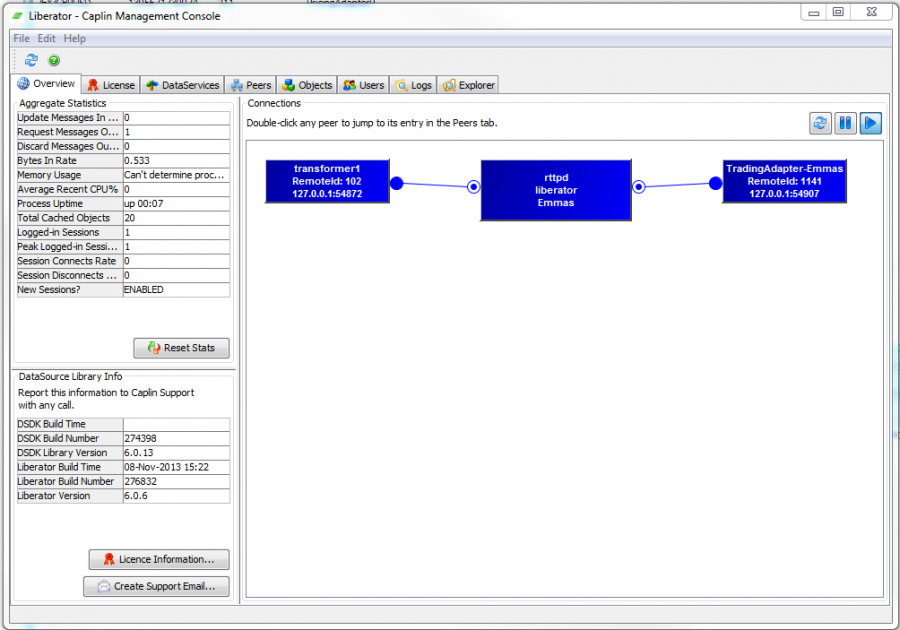Resume the Connections view with the play button

pos(871,123)
